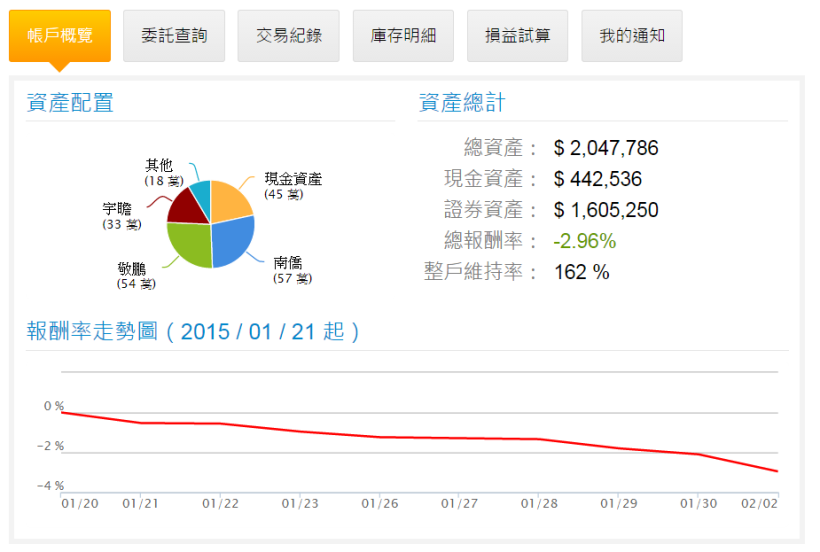820x552 pixels.
Task: Click the 南僑 (57 萬) pie label
Action: (x=292, y=270)
